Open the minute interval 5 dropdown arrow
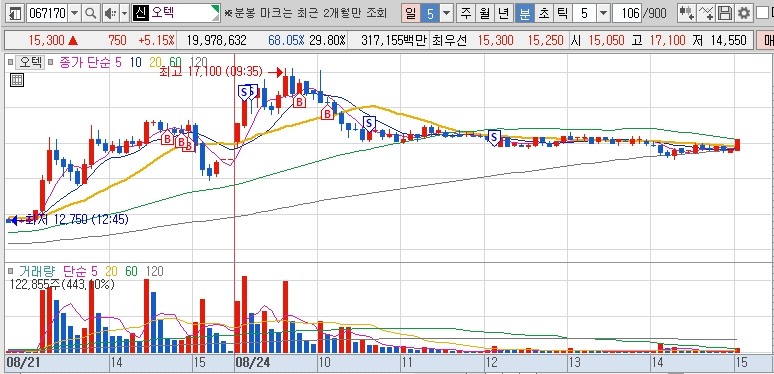Viewport: 774px width, 374px height. [x=603, y=13]
